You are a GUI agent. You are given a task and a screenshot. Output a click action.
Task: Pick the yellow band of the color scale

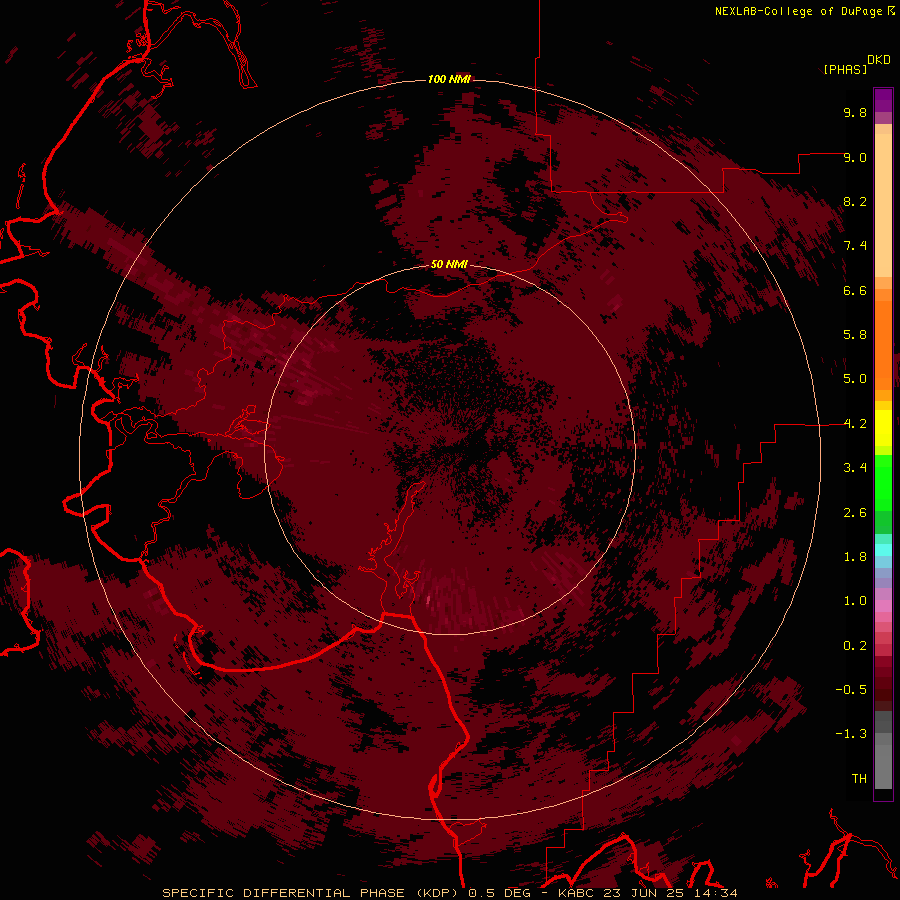[883, 428]
